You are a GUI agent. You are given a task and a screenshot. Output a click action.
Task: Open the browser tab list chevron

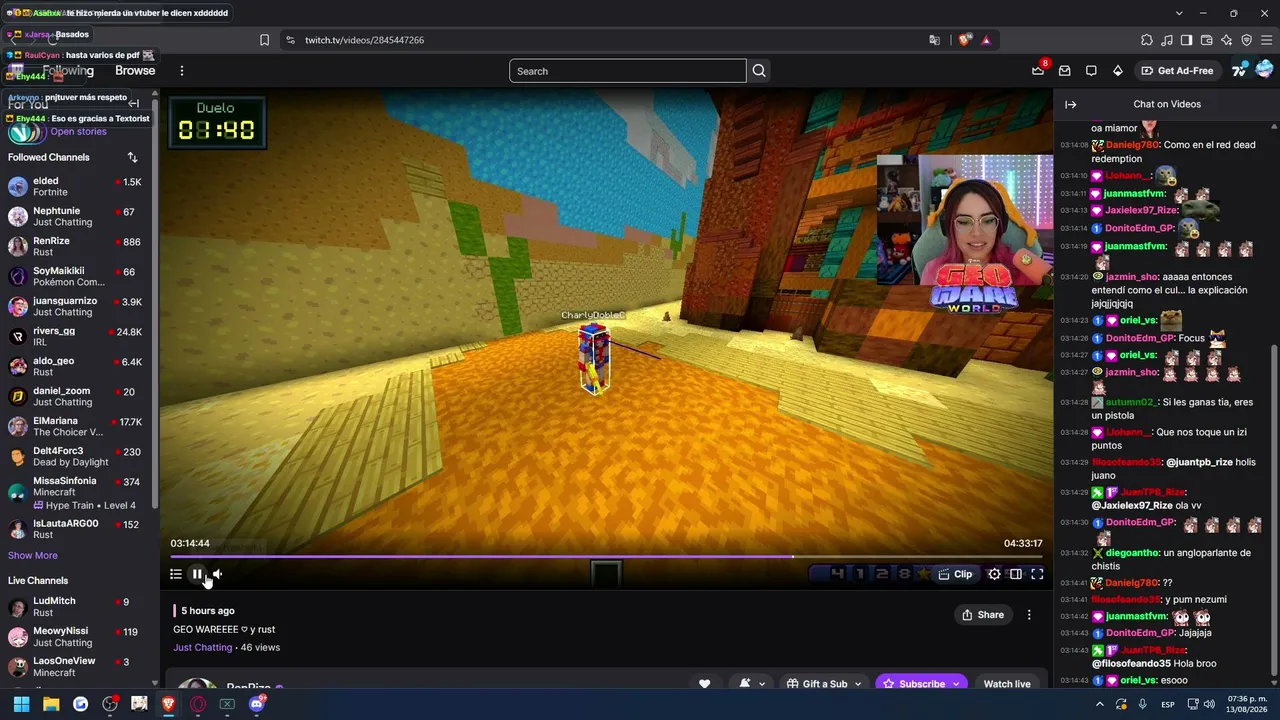(1179, 13)
